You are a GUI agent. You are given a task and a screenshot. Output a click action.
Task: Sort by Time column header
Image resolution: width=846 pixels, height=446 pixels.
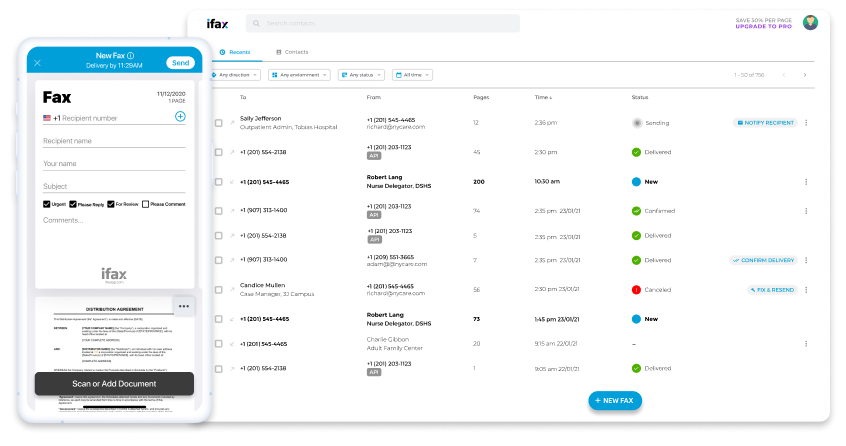(x=543, y=97)
